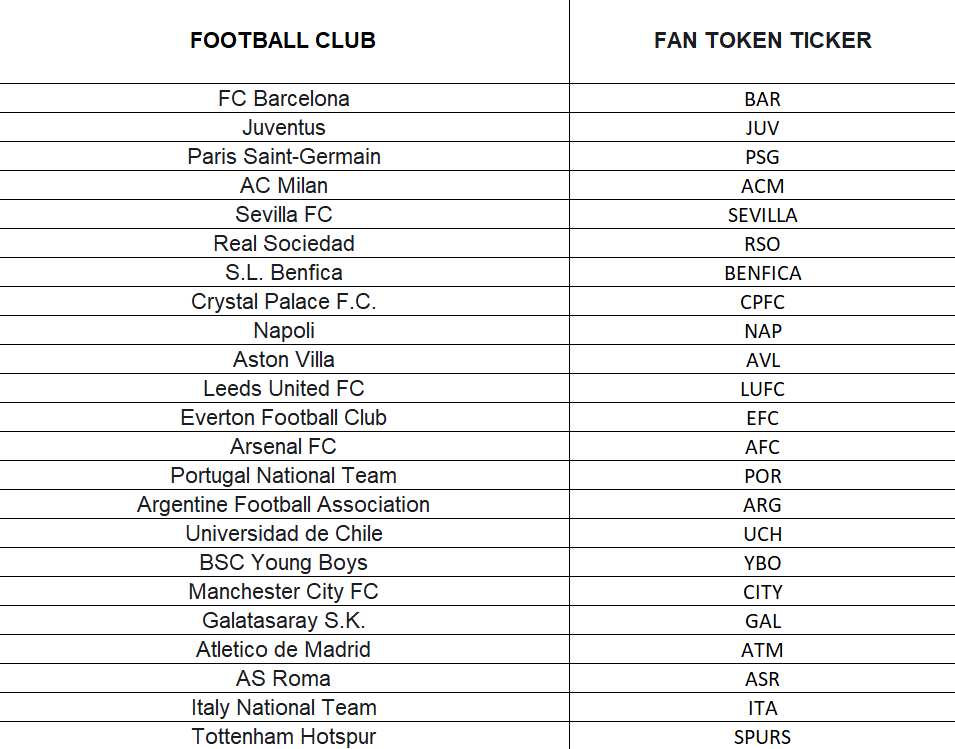Select the Crystal Palace F.C. cell

(x=283, y=302)
